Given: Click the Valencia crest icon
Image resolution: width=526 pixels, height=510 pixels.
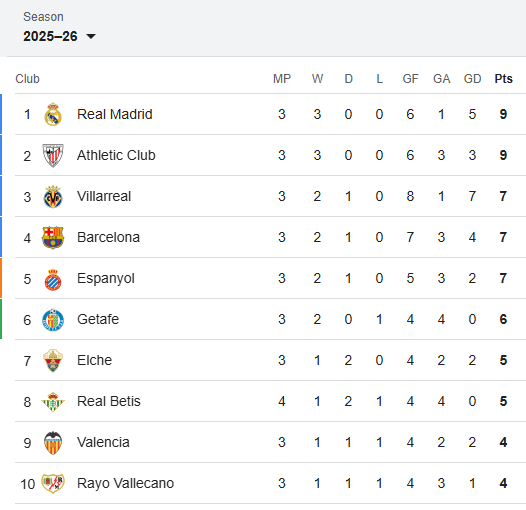Looking at the screenshot, I should (x=53, y=443).
